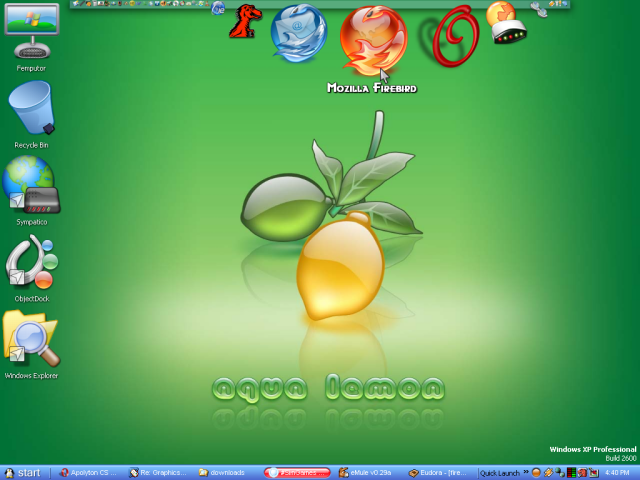
Task: Open the Windows Explorer desktop shortcut
Action: tap(31, 342)
